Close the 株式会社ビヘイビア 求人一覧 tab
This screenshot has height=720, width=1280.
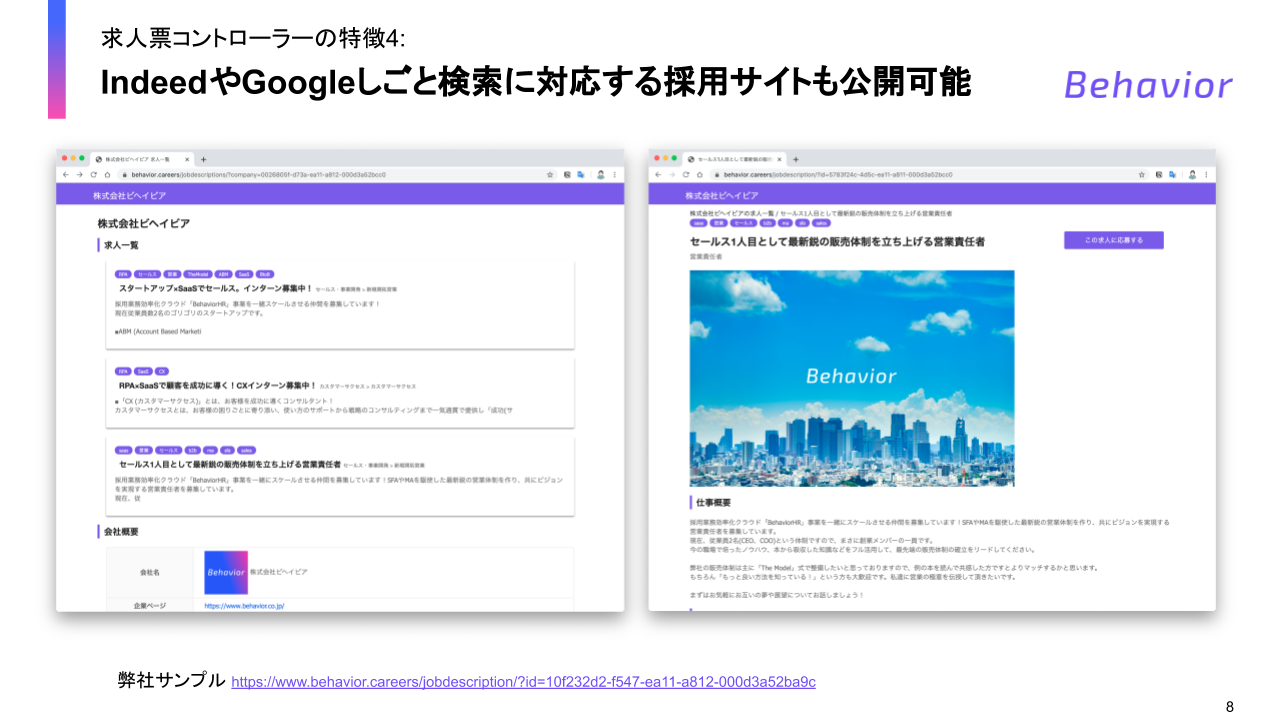click(187, 159)
